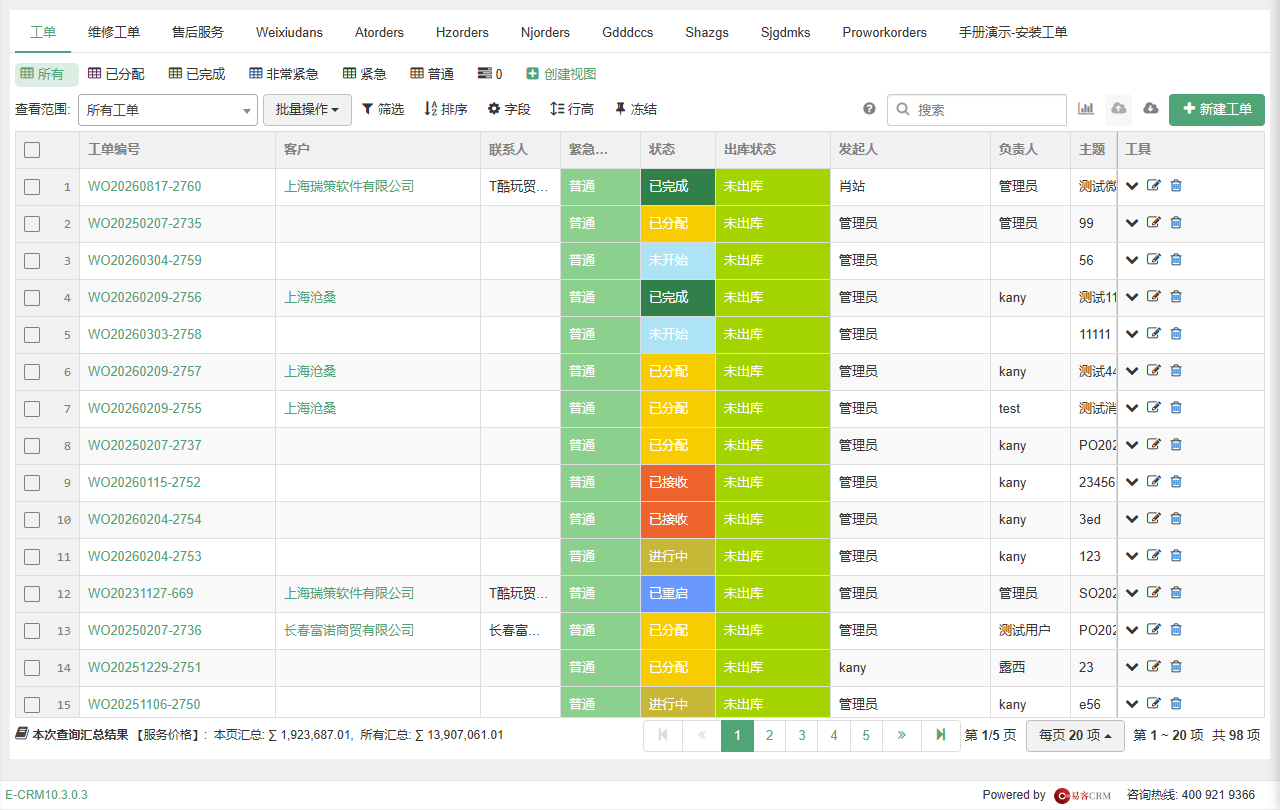Open the 查看范围 所有工单 dropdown
The height and width of the screenshot is (810, 1280).
click(x=168, y=110)
